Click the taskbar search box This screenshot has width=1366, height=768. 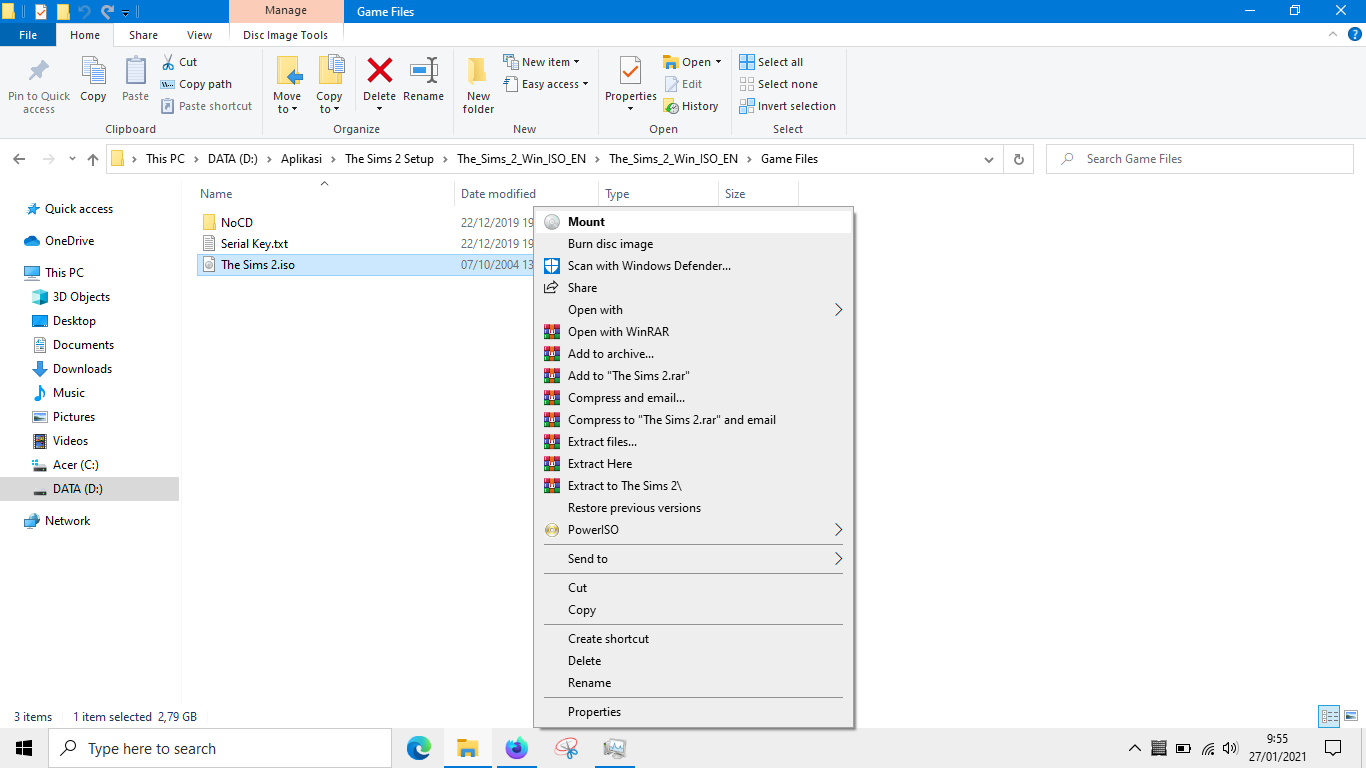tap(220, 748)
